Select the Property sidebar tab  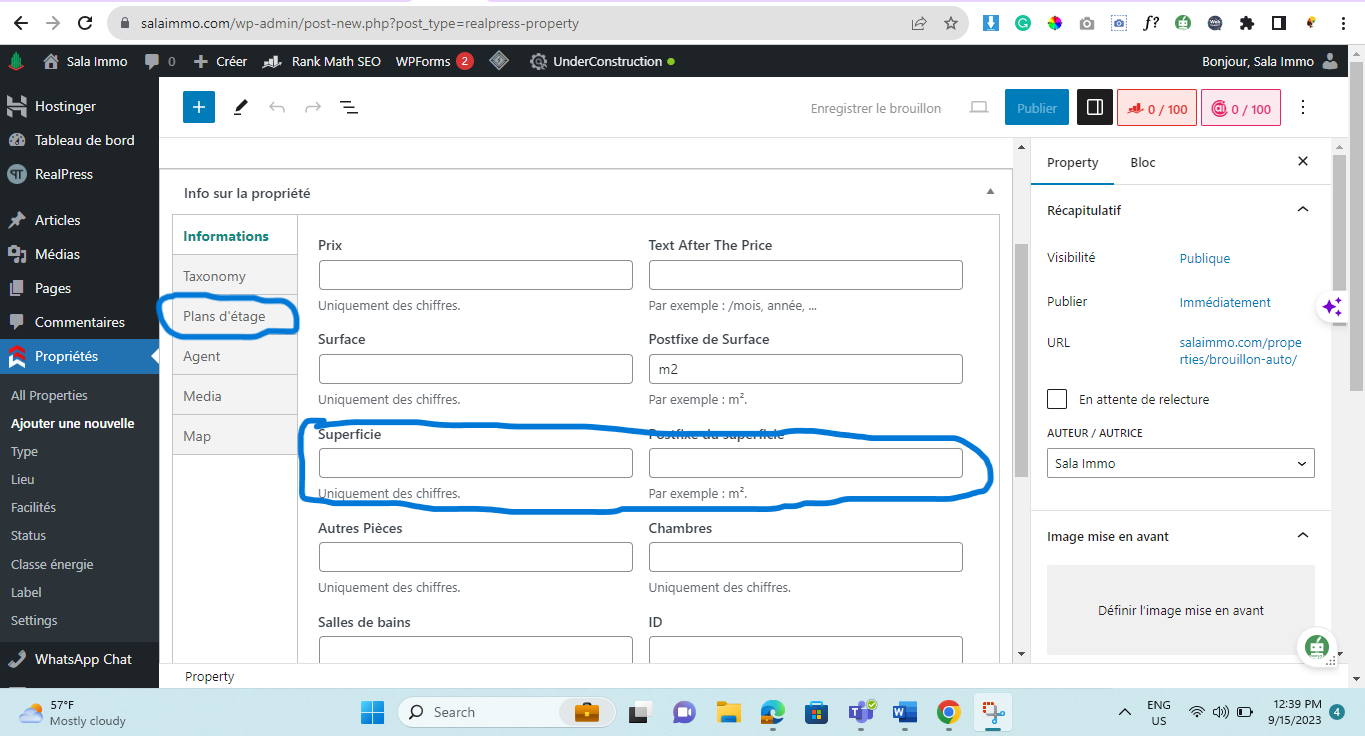[1072, 162]
